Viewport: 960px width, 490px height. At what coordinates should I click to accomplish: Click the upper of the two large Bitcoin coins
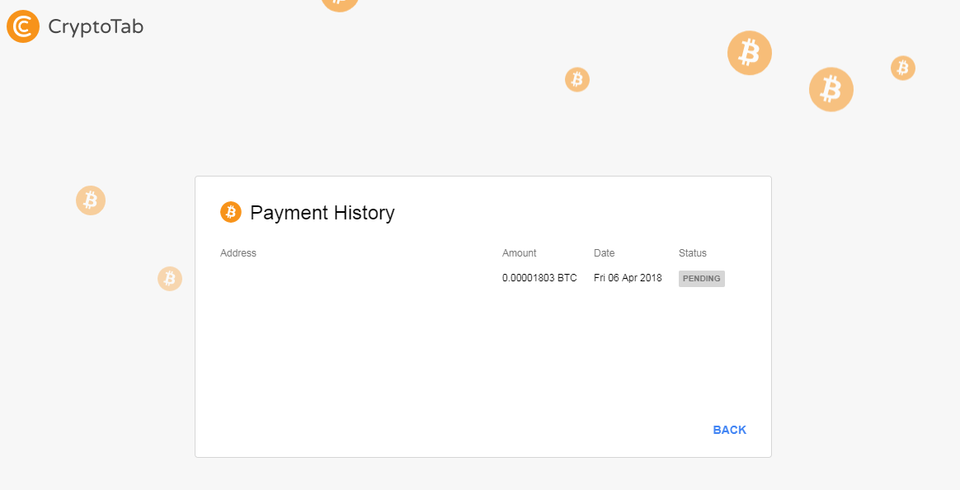(x=749, y=53)
